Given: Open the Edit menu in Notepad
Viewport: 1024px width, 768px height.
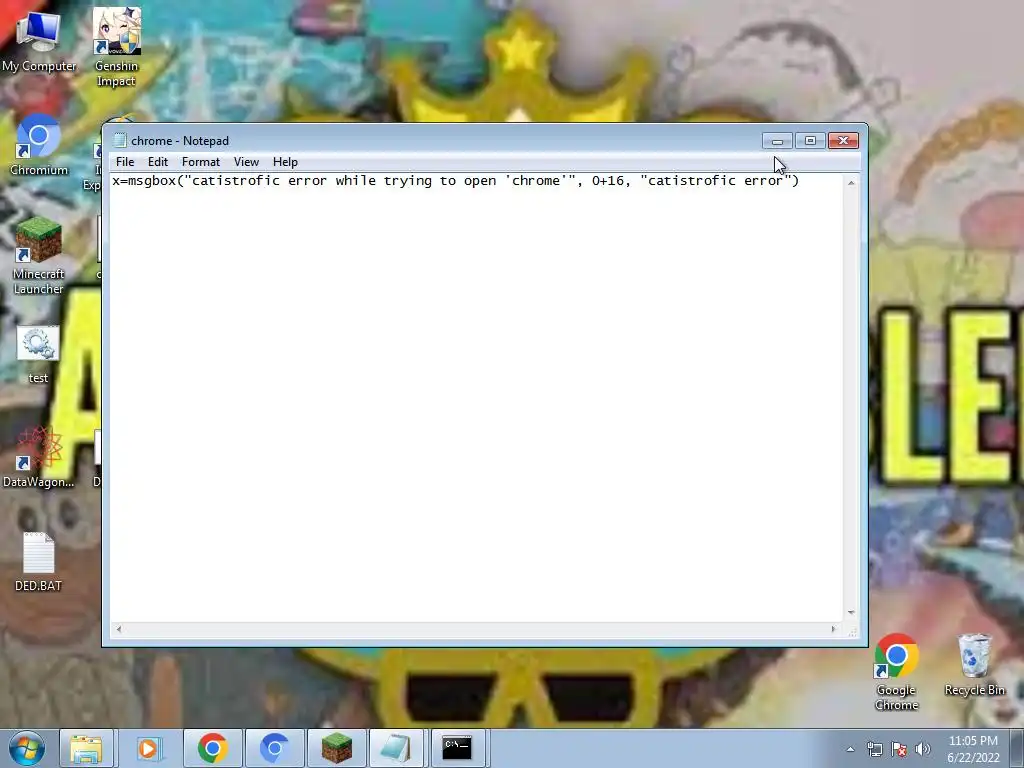Looking at the screenshot, I should (x=157, y=162).
